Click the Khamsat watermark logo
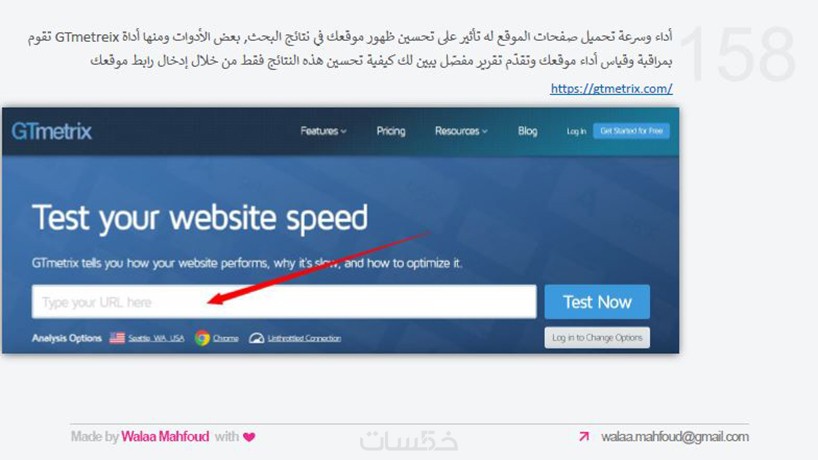The width and height of the screenshot is (818, 460). coord(408,441)
